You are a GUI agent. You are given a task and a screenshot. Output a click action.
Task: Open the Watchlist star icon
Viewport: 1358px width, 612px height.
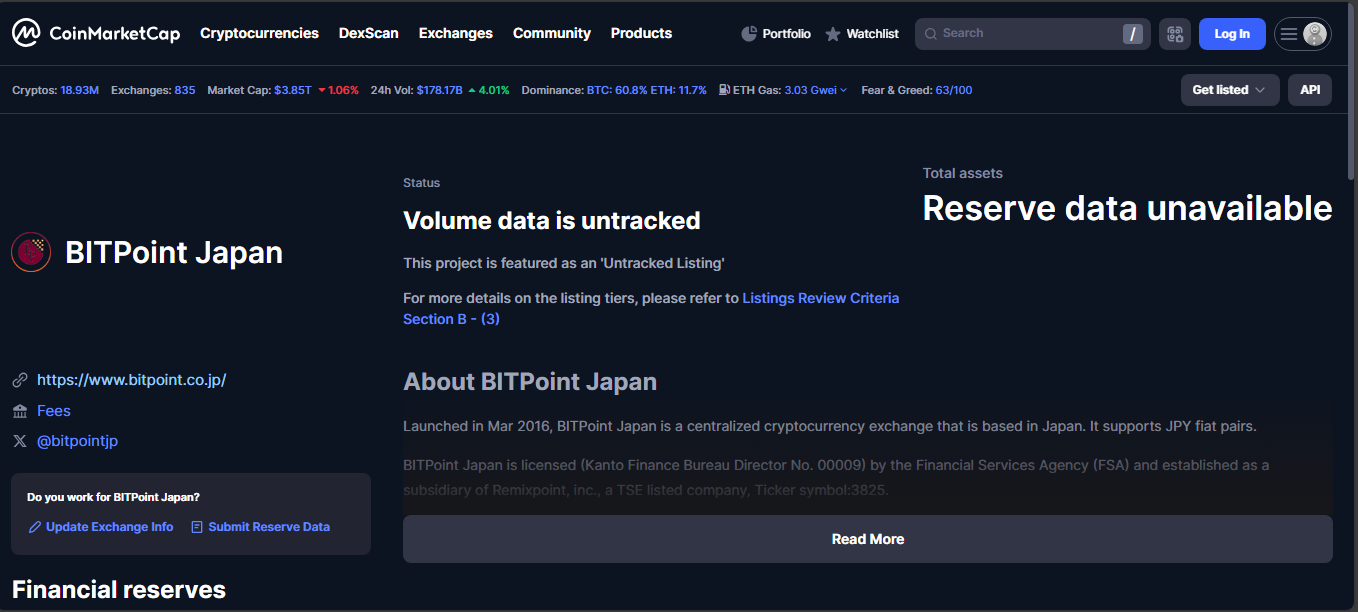pyautogui.click(x=833, y=34)
